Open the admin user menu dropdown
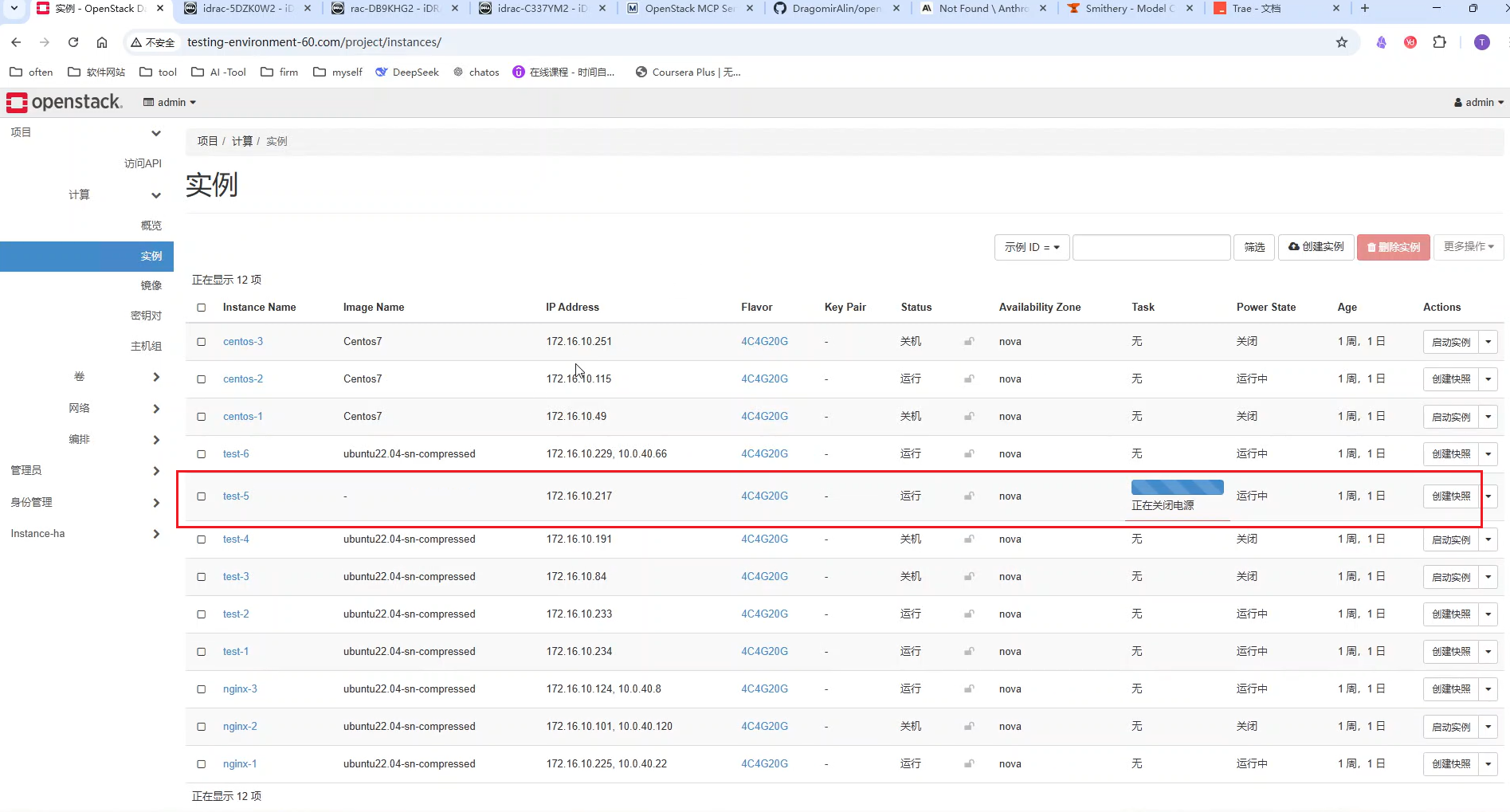This screenshot has width=1510, height=812. [x=1478, y=102]
